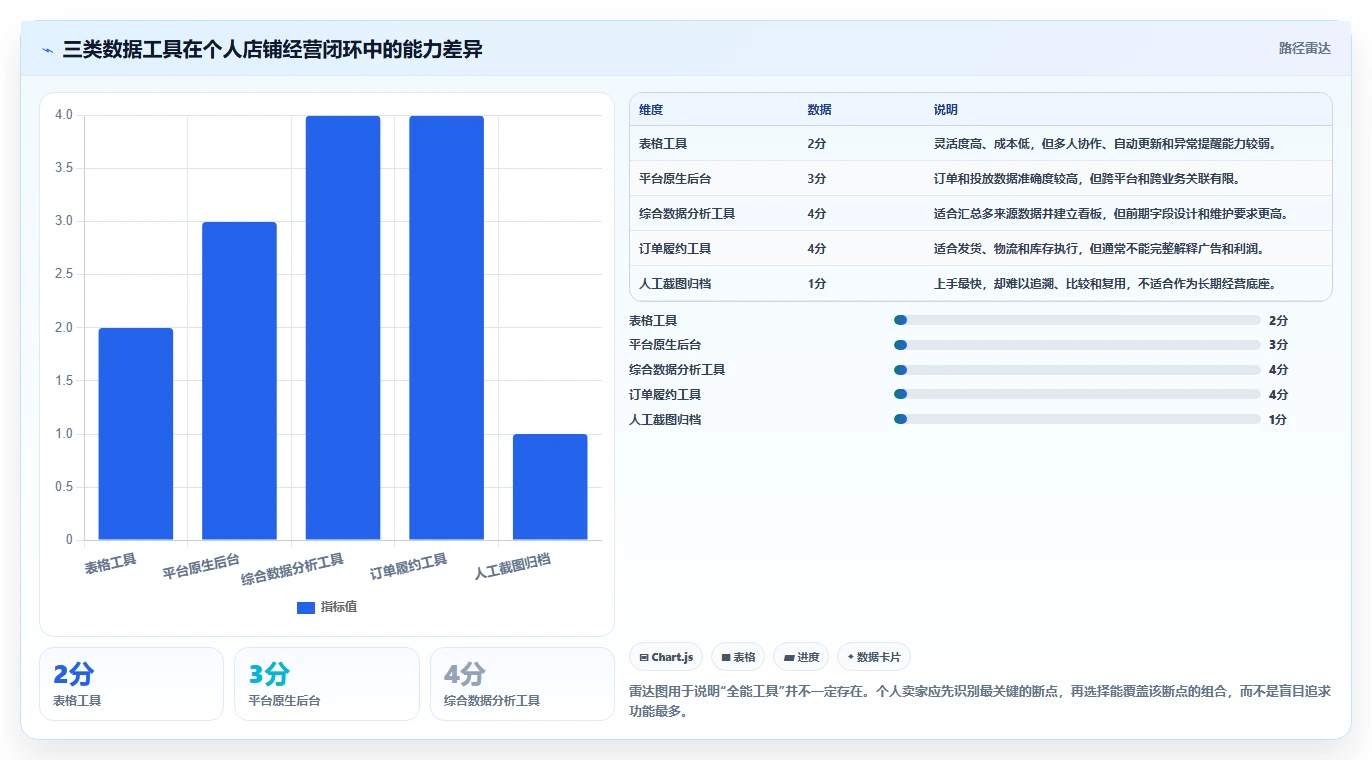Click the 路径雷达 label in the header
Screen dimensions: 1372x760
pyautogui.click(x=1304, y=48)
